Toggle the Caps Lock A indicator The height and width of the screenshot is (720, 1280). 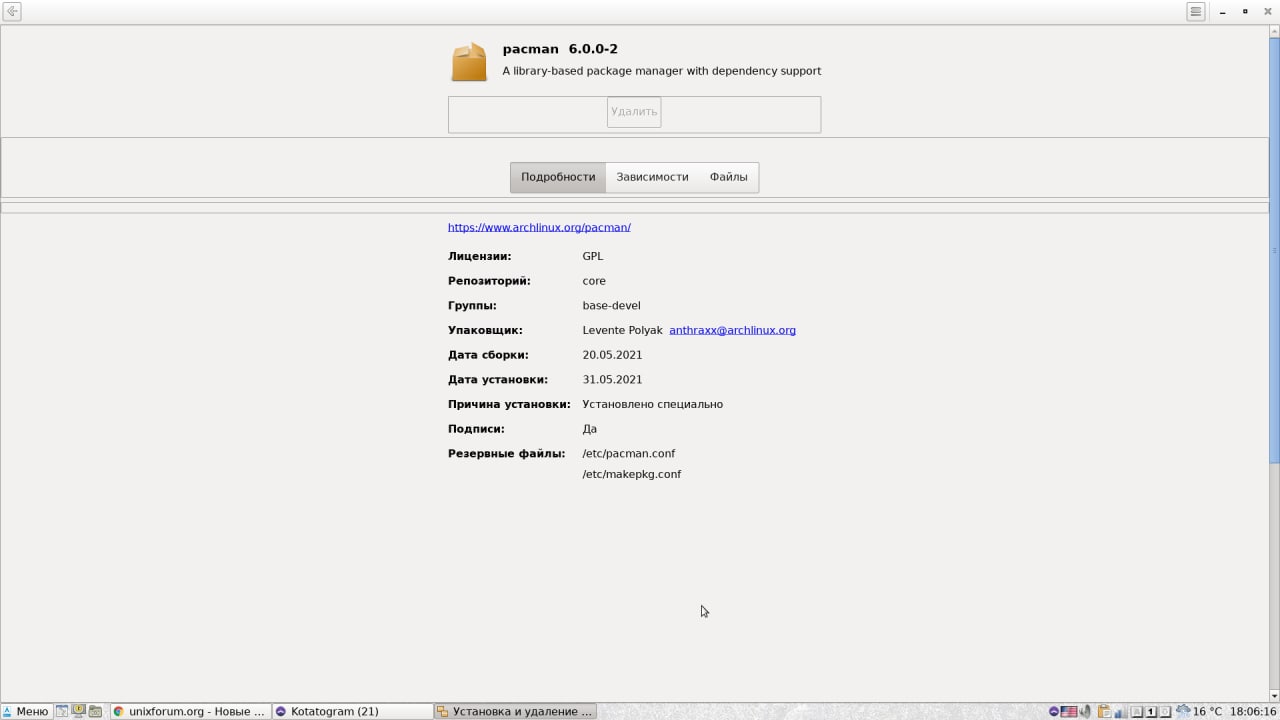coord(1137,712)
